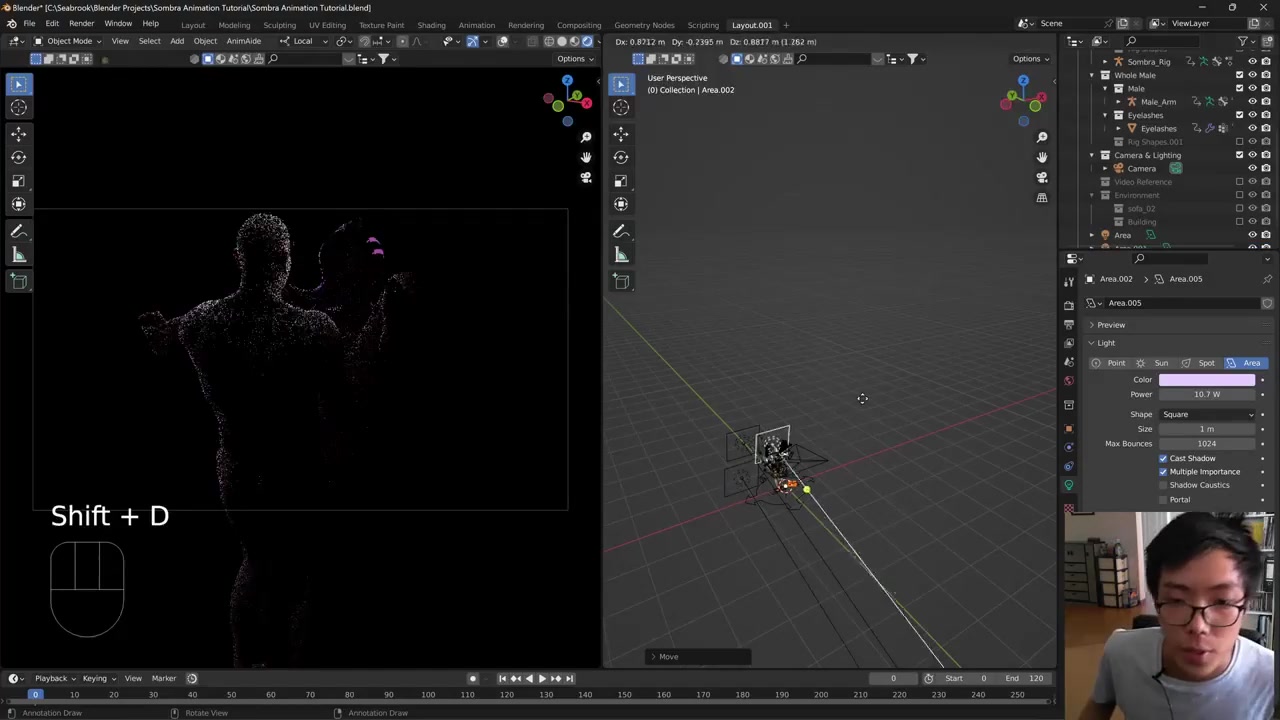Select the Cursor tool in left viewport
1280x720 pixels.
coord(19,107)
